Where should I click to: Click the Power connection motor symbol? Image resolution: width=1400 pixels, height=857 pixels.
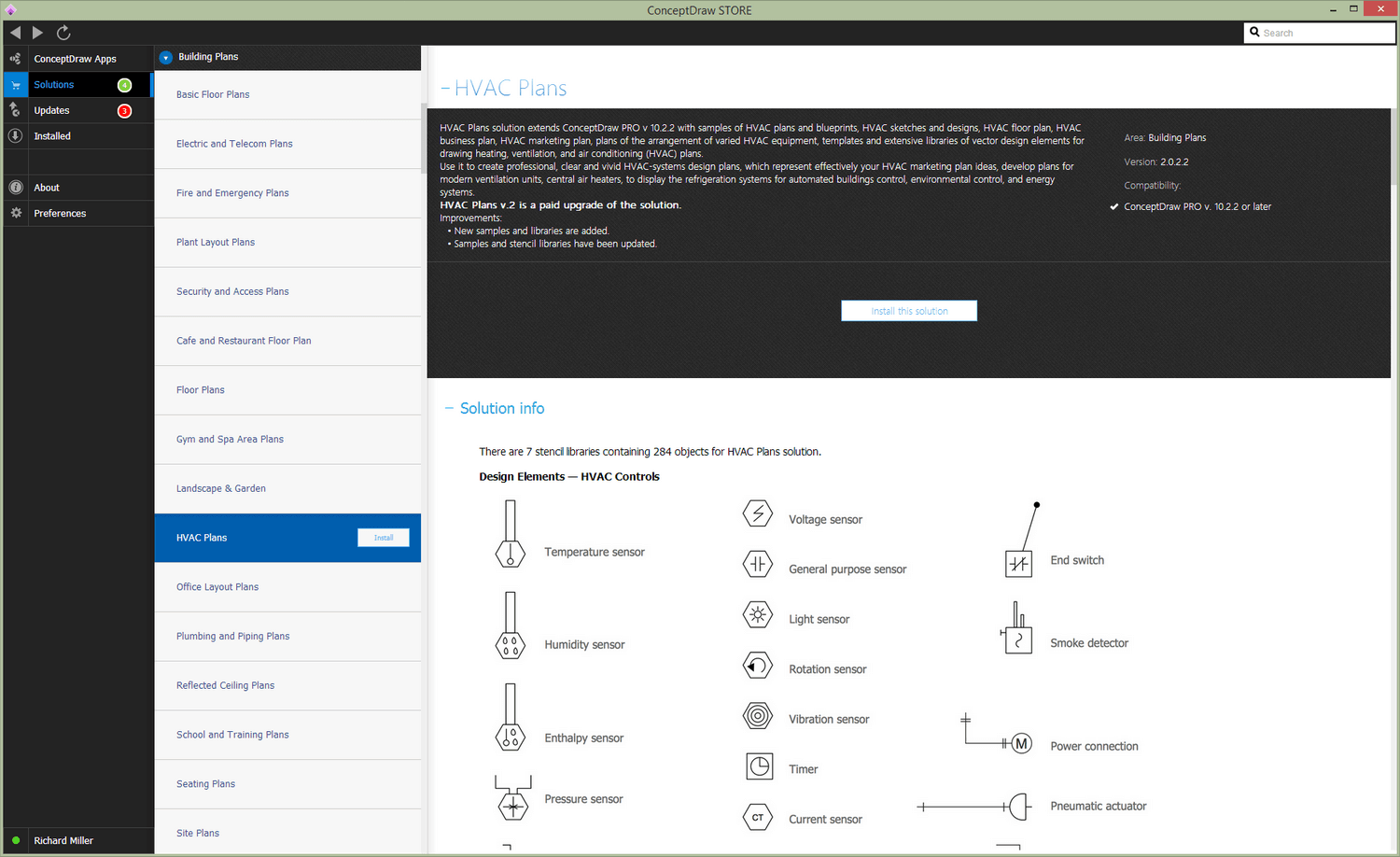click(x=996, y=735)
